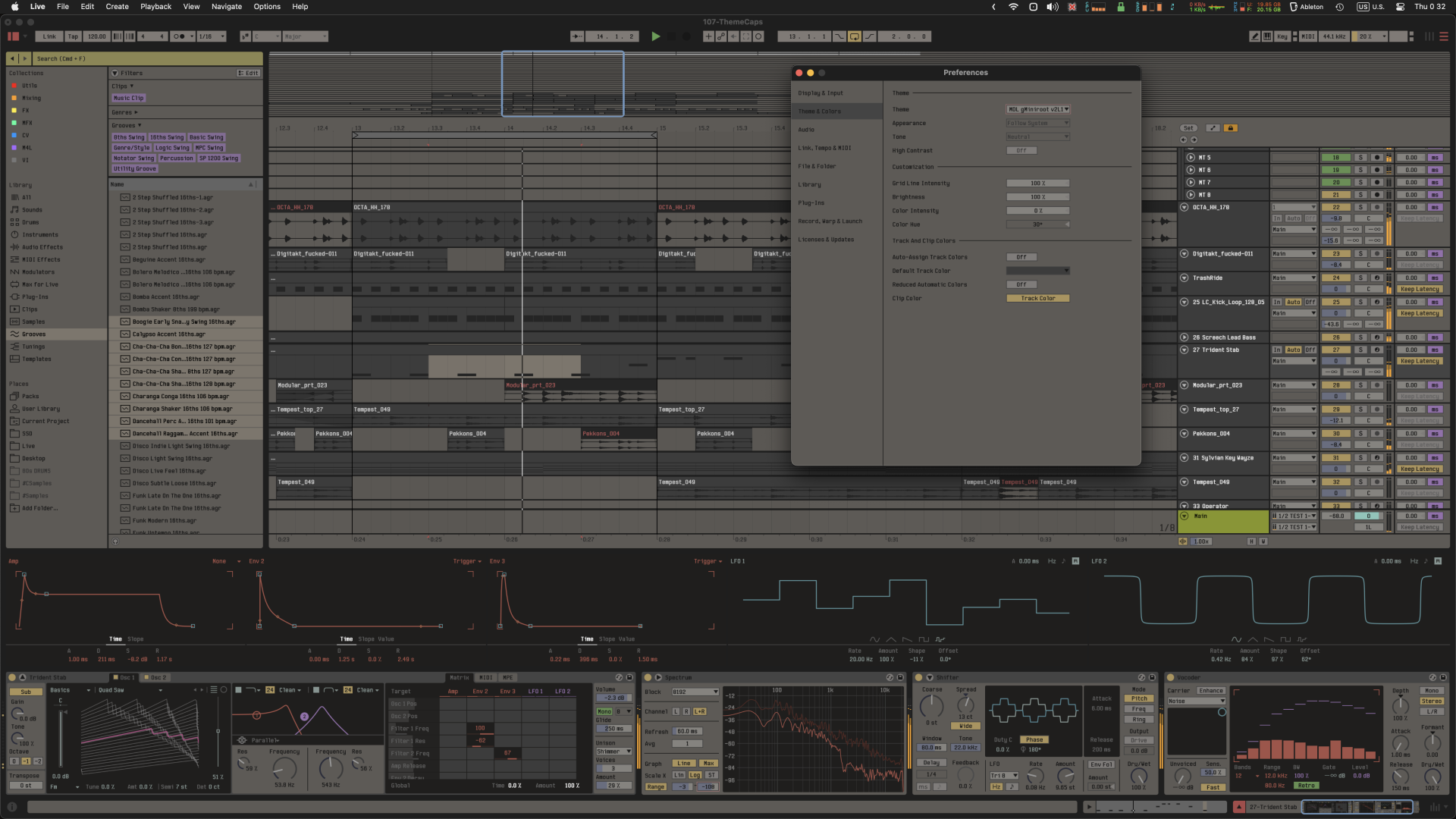
Task: Toggle the computer MIDI keyboard icon
Action: pos(1268,36)
